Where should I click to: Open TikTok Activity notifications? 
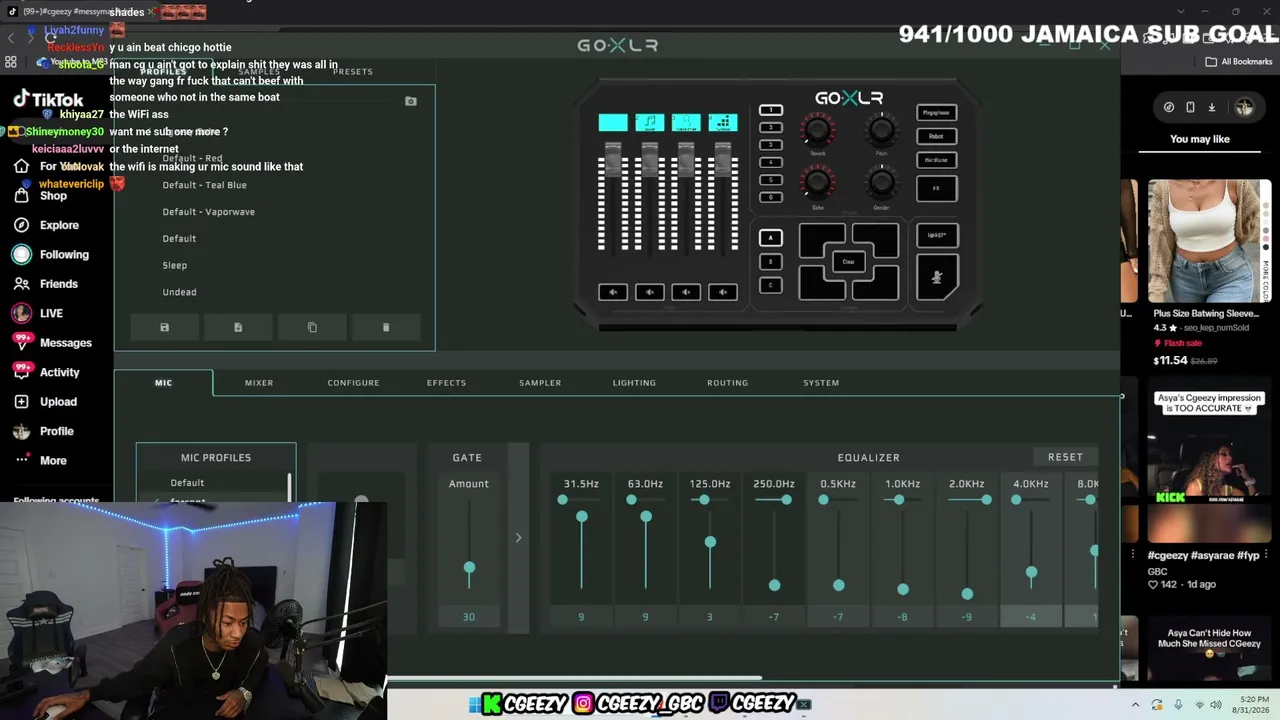[59, 372]
